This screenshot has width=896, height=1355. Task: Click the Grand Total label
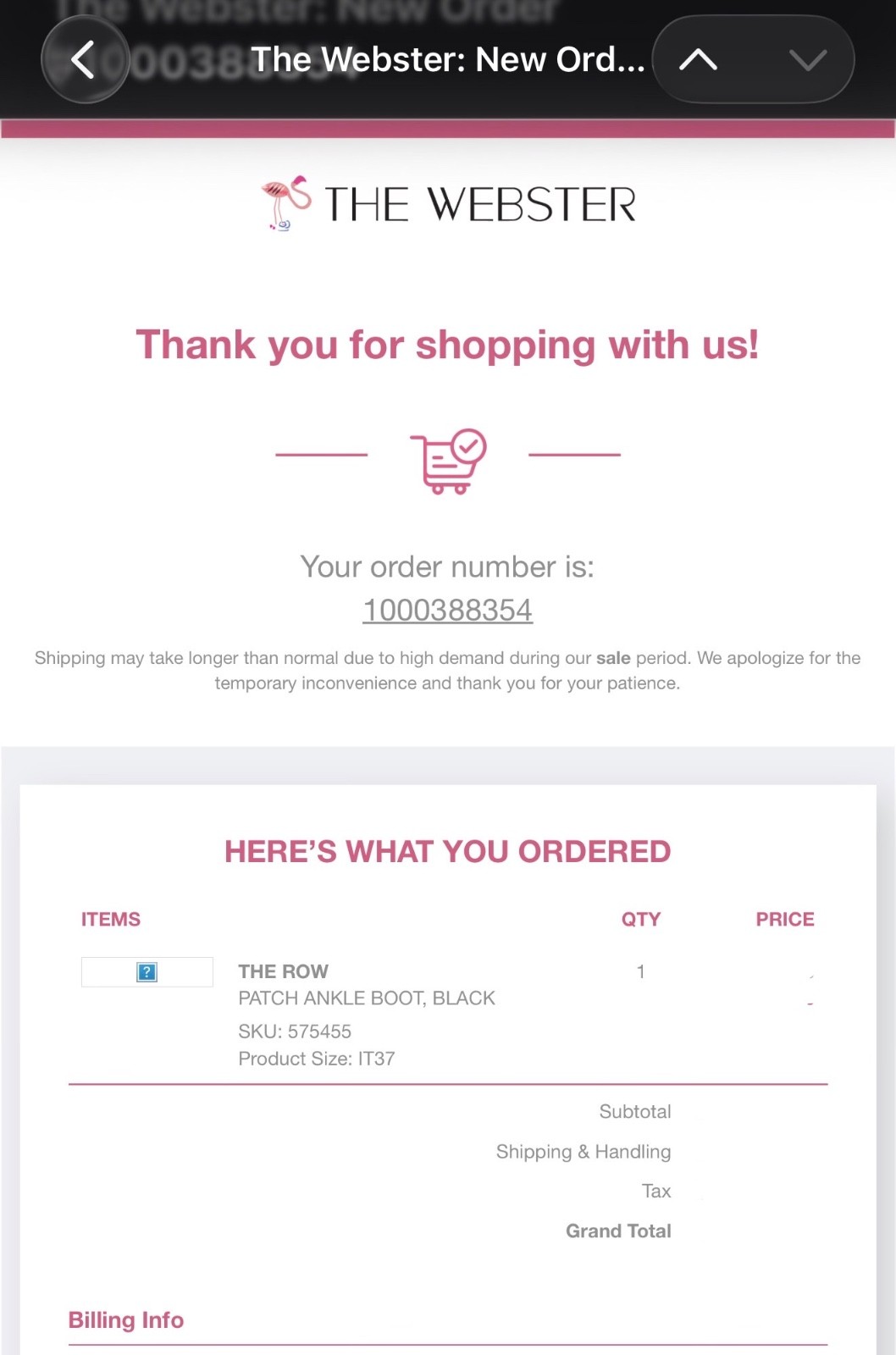pyautogui.click(x=618, y=1231)
